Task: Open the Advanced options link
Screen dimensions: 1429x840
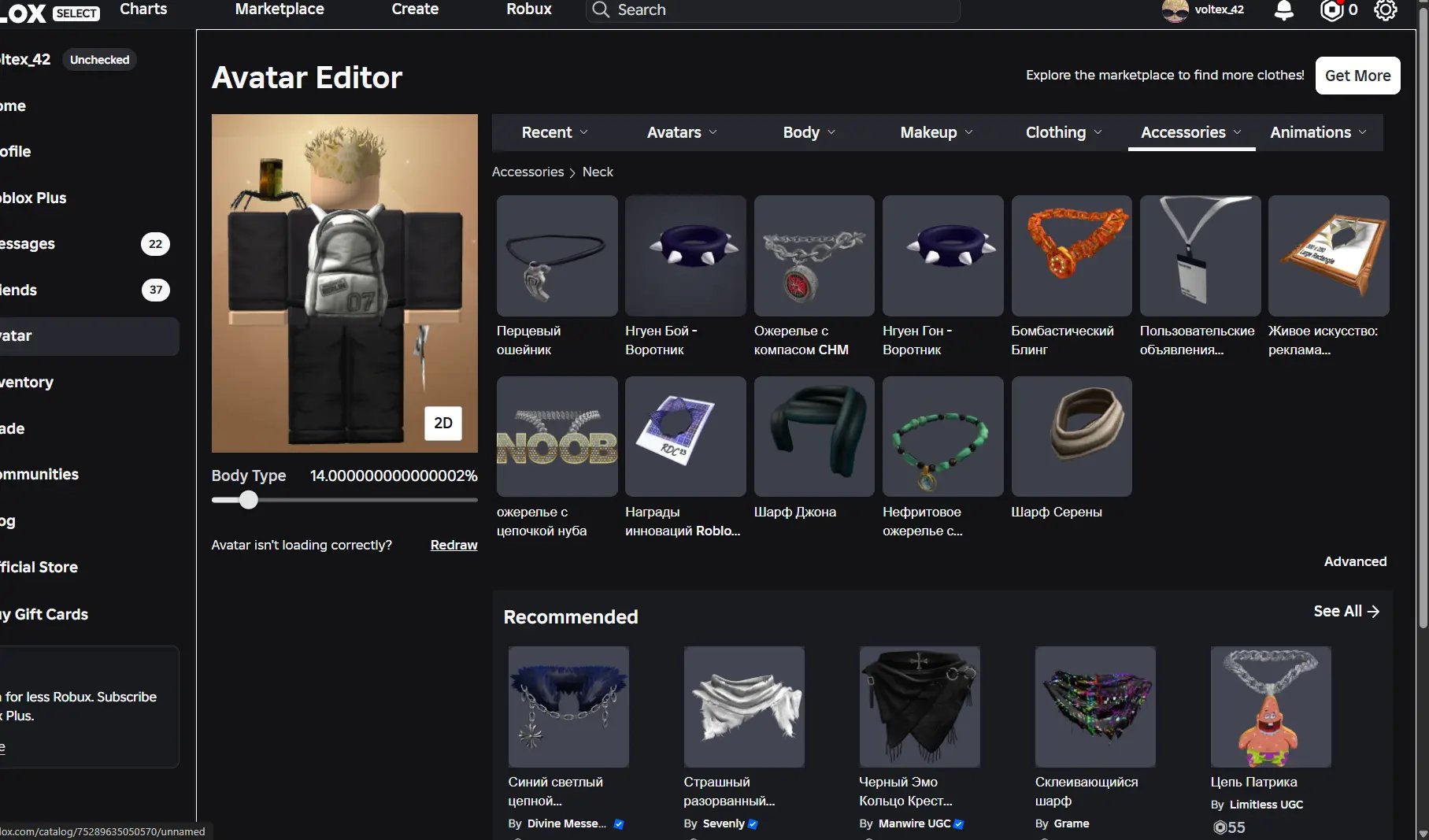Action: click(1355, 561)
